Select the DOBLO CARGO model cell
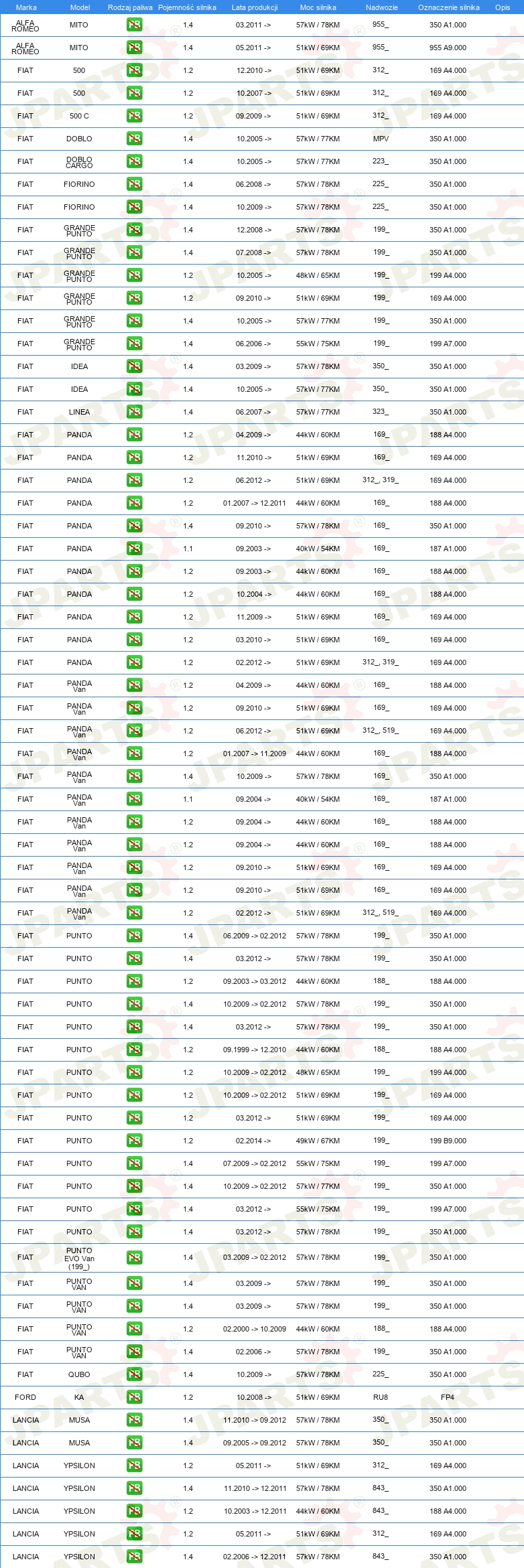Viewport: 524px width, 1568px height. coord(79,162)
